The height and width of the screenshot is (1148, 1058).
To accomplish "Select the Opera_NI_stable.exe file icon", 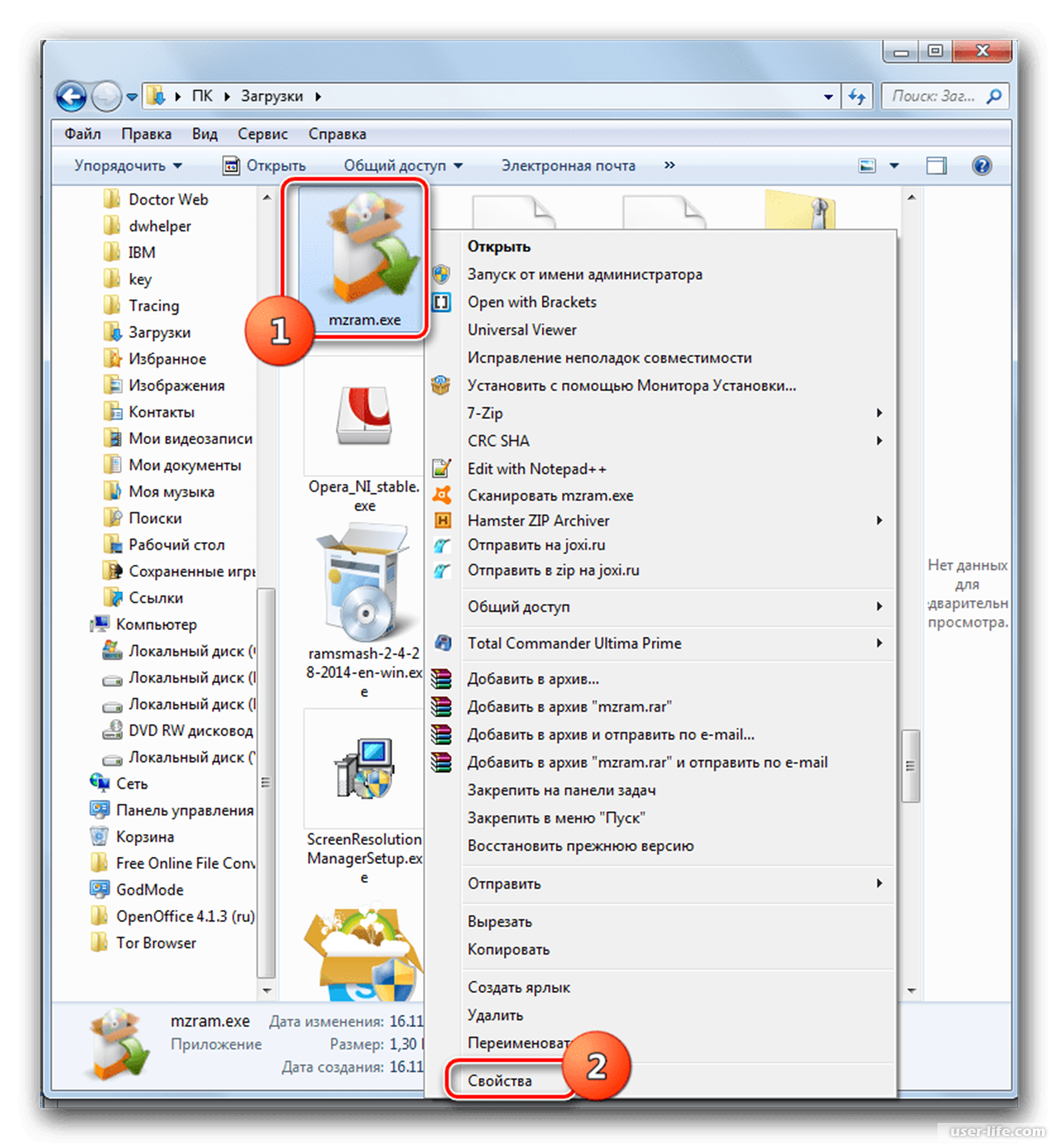I will [365, 416].
